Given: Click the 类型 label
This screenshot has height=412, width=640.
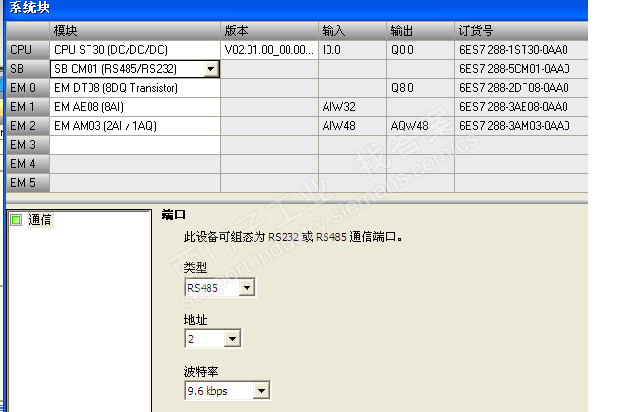Looking at the screenshot, I should 195,267.
